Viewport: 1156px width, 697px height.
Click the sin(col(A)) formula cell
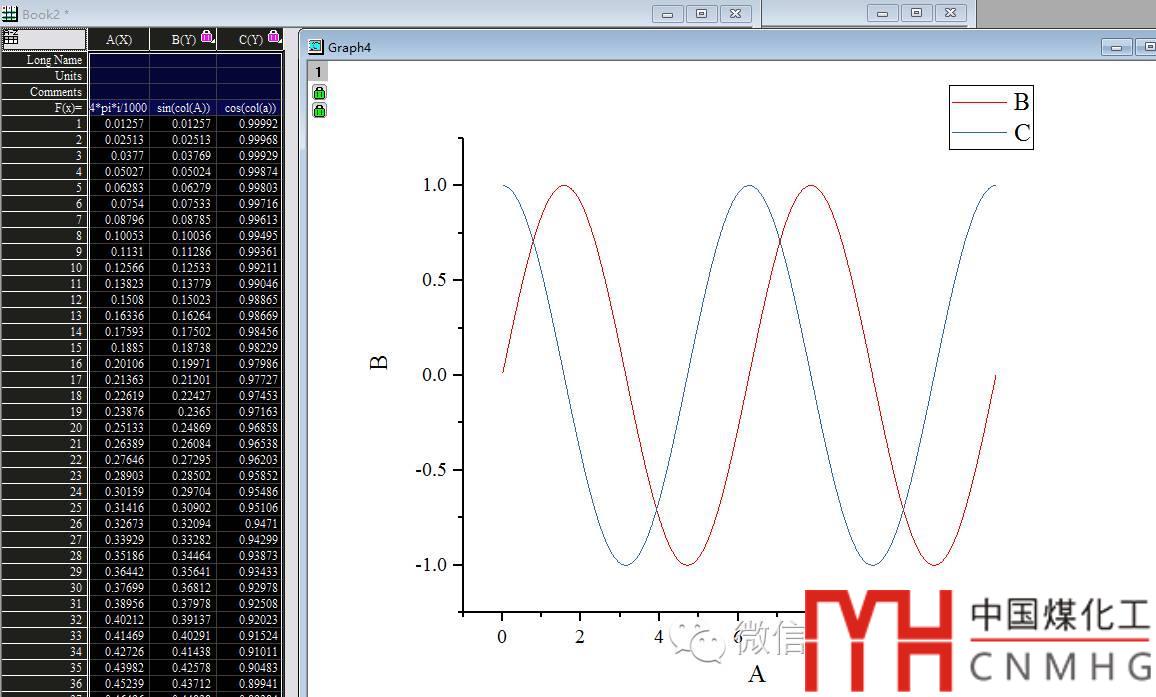pos(183,108)
